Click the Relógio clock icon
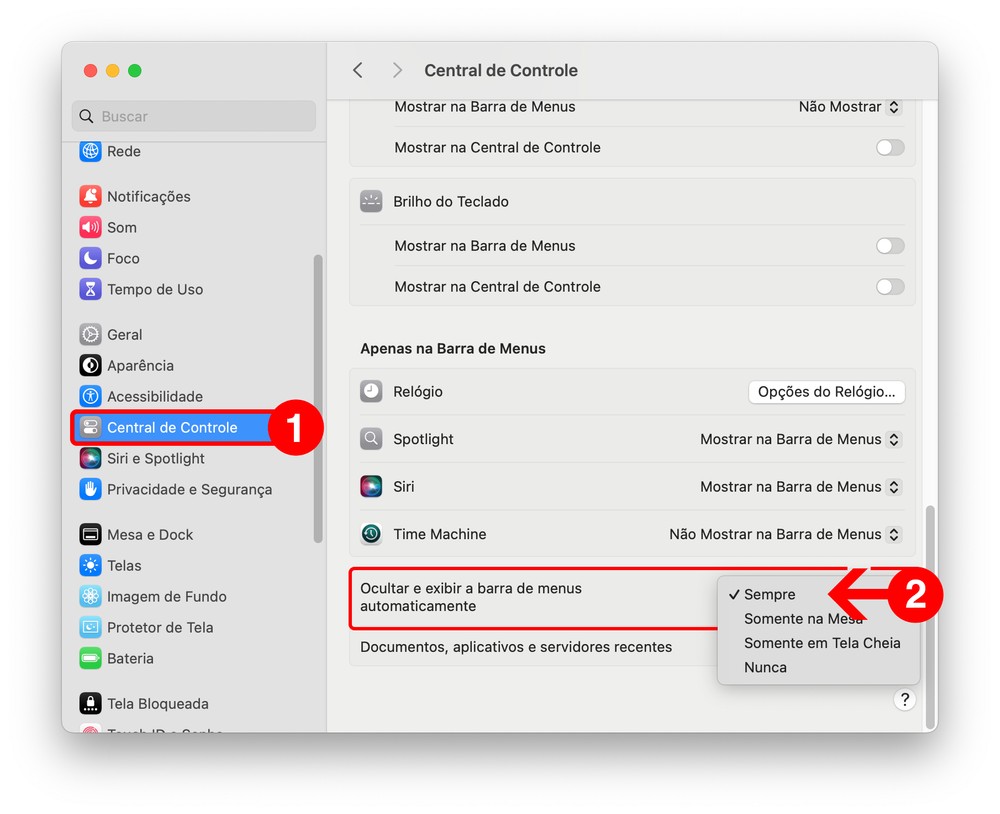Viewport: 1000px width, 814px height. point(371,391)
